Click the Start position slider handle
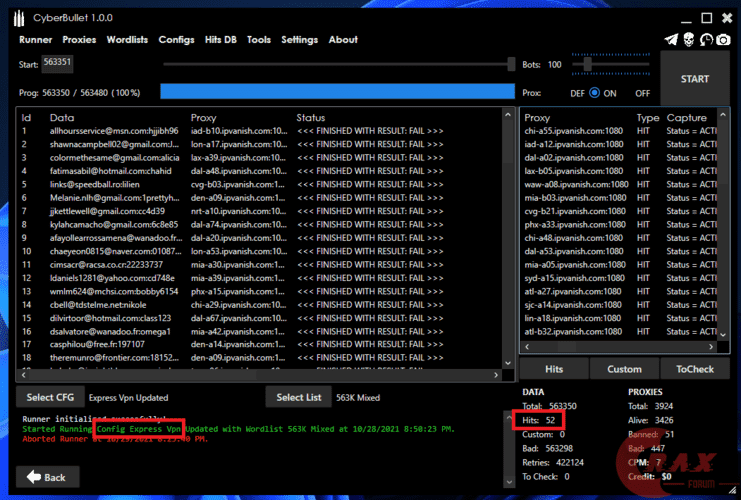The image size is (741, 500). pyautogui.click(x=511, y=64)
